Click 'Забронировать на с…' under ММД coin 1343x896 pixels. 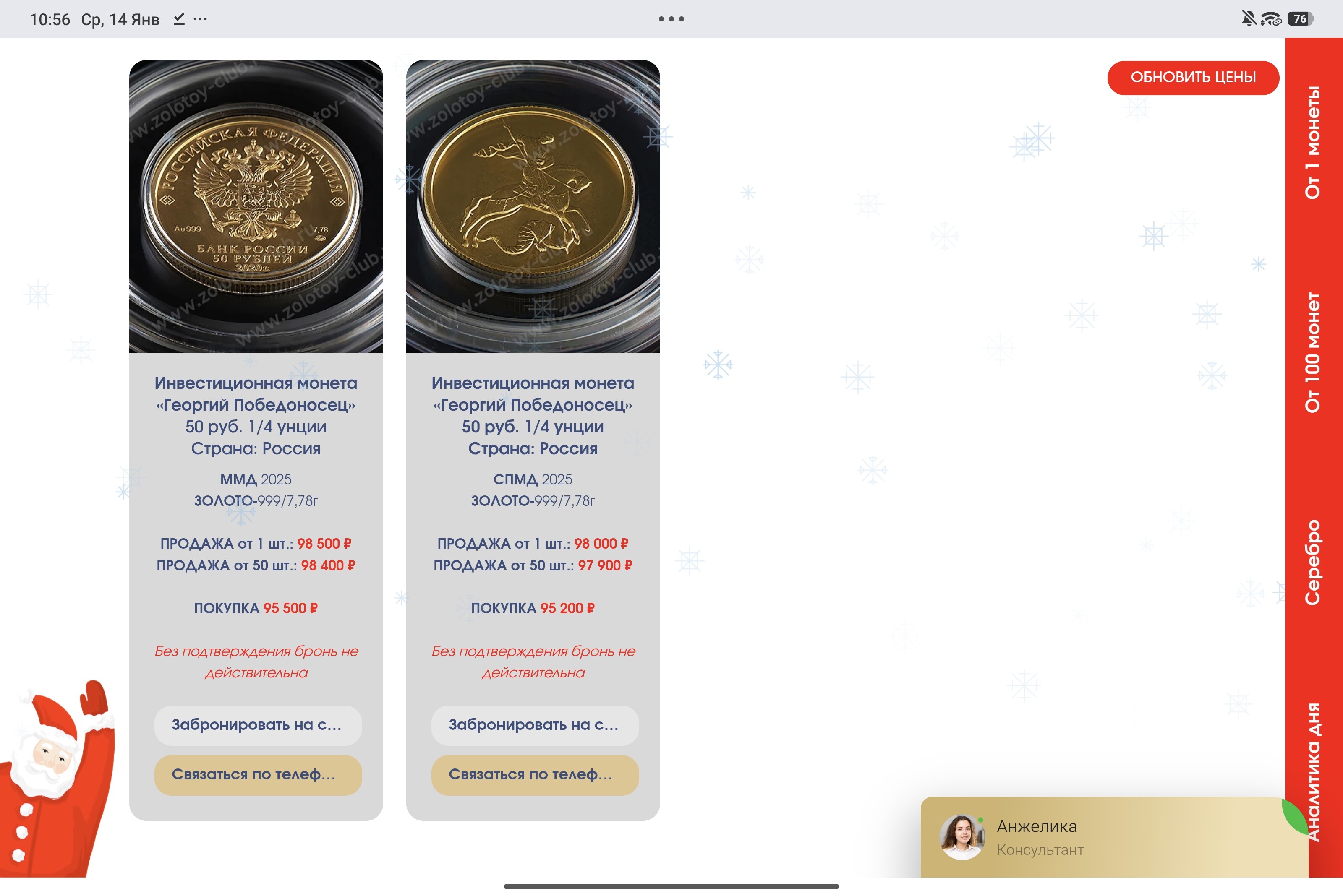click(258, 725)
